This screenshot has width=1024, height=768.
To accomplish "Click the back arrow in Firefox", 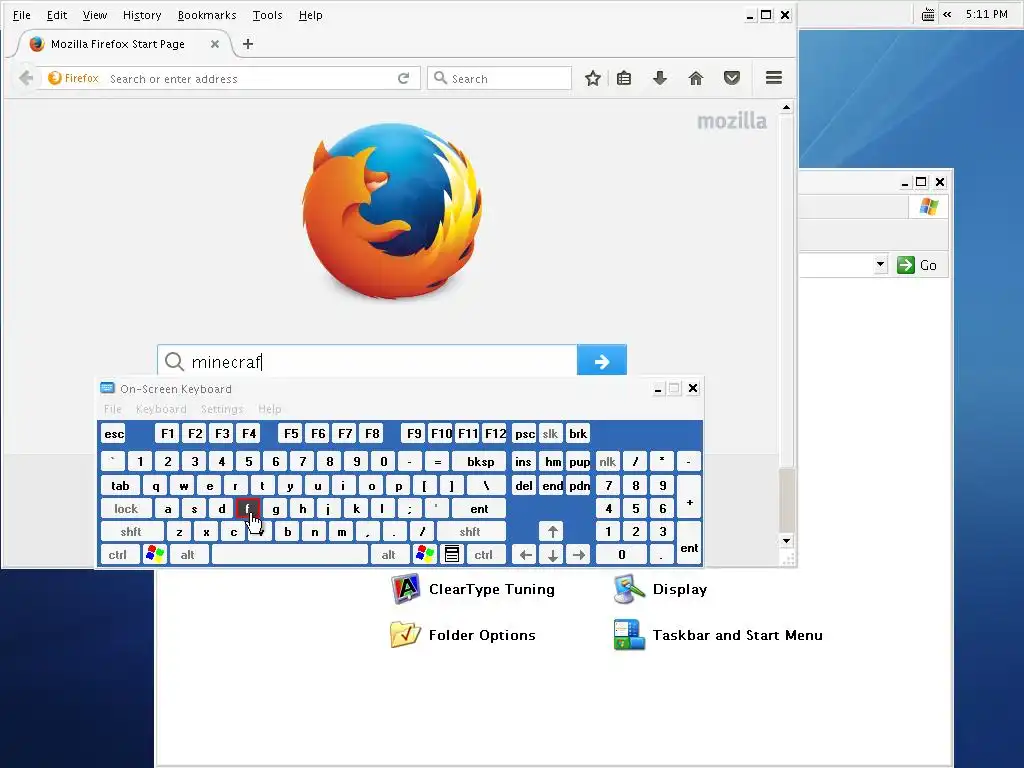I will pyautogui.click(x=26, y=78).
